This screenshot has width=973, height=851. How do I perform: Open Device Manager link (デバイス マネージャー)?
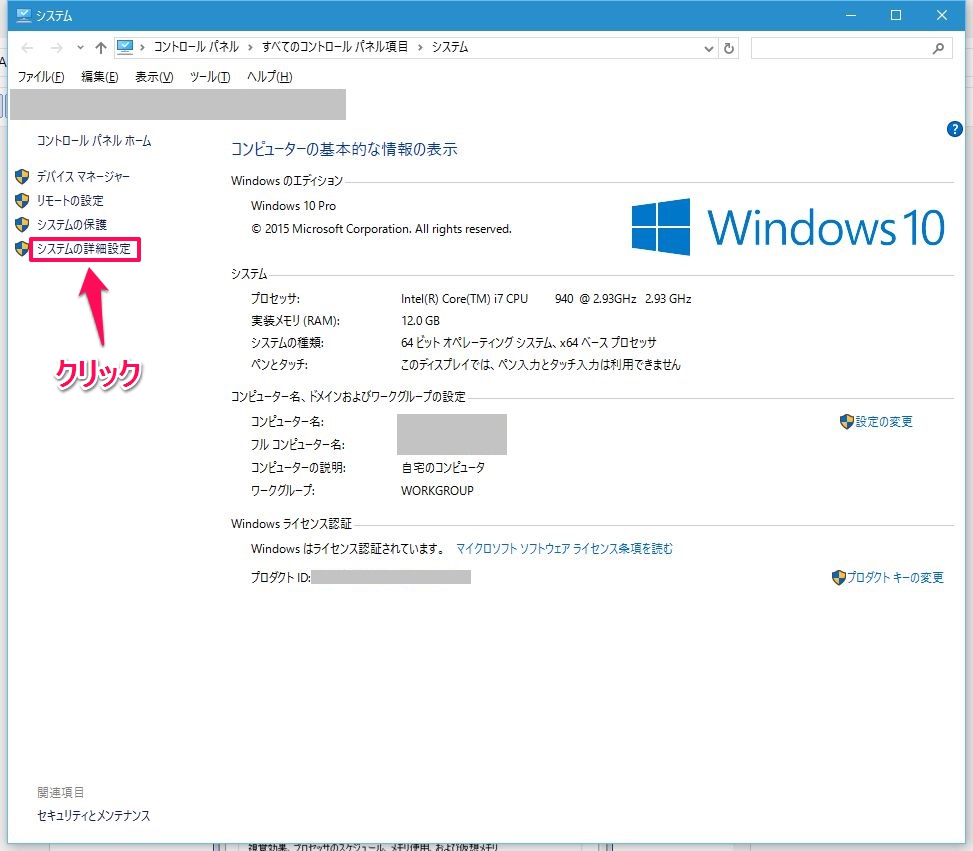83,177
